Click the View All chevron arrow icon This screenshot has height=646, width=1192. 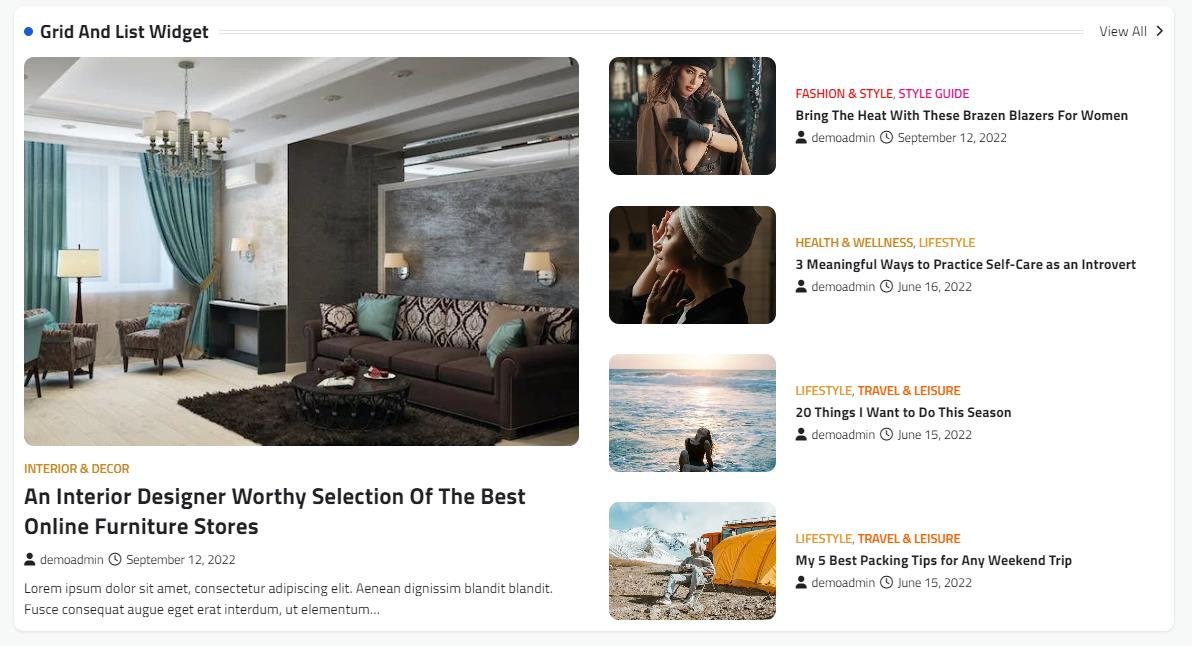(1159, 31)
